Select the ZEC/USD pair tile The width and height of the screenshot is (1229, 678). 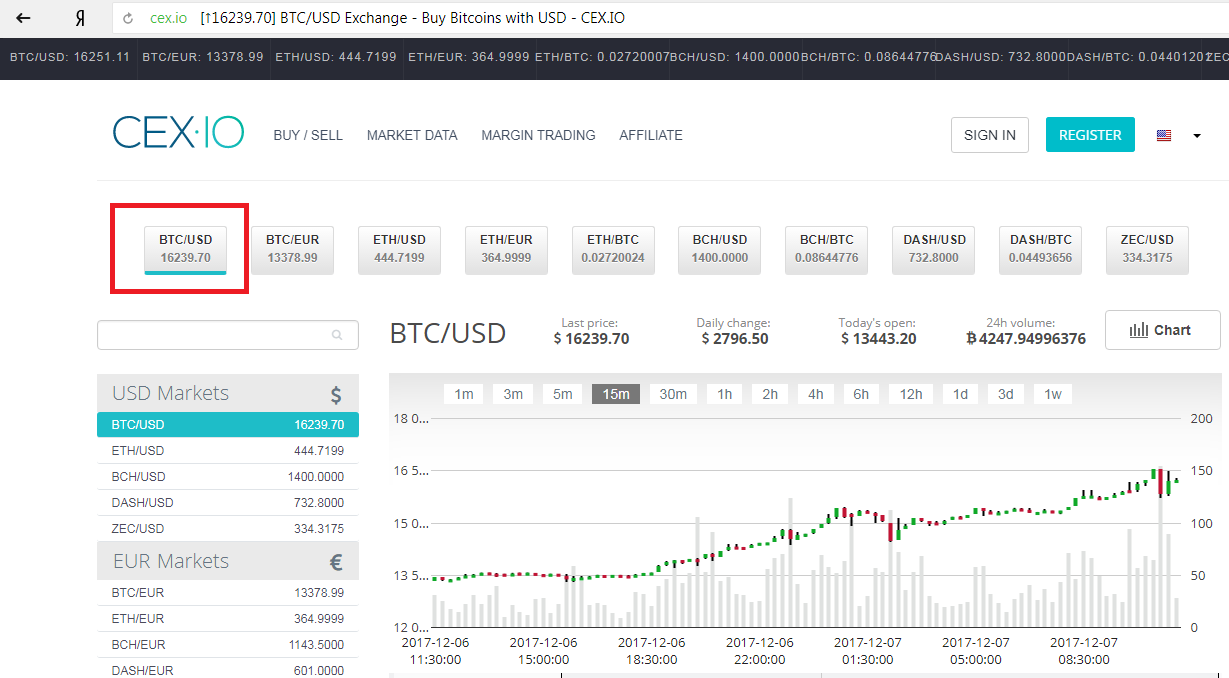tap(1147, 249)
